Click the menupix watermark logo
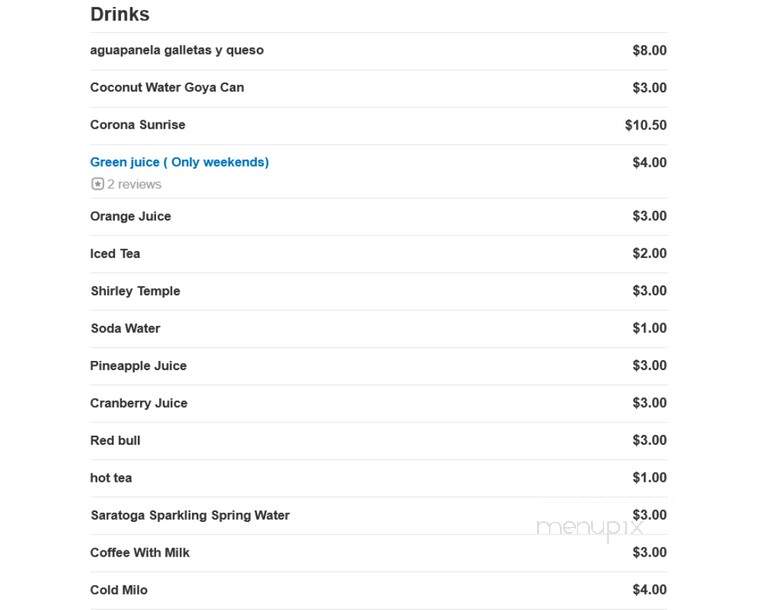Viewport: 769px width, 610px height. (590, 529)
